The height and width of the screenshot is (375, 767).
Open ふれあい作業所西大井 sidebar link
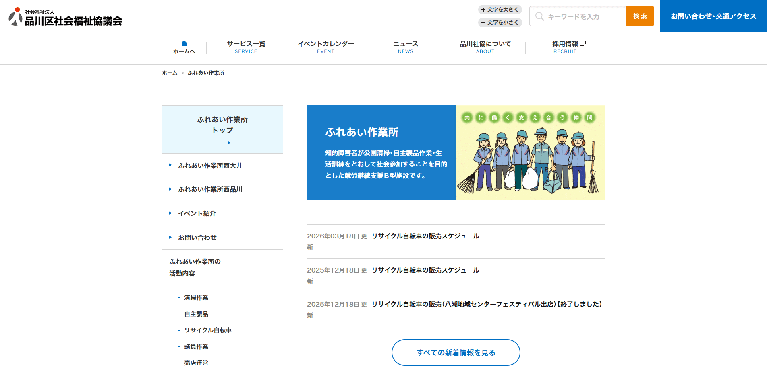[210, 165]
